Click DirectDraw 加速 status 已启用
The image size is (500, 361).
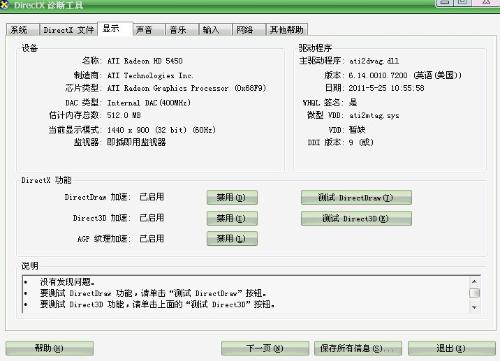[152, 197]
